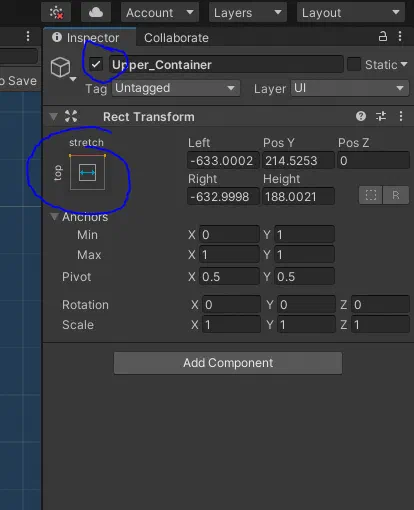This screenshot has width=414, height=510.
Task: Click Scale Z field
Action: [380, 325]
